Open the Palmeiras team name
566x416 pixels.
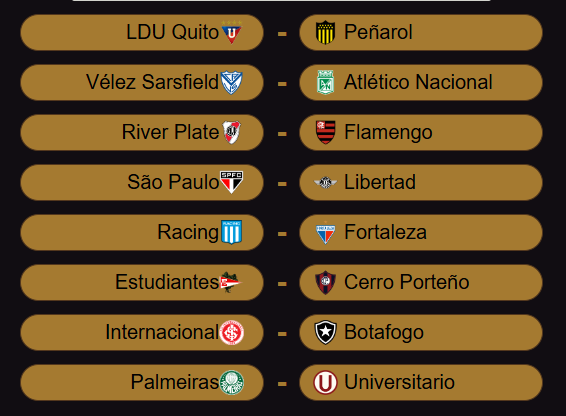[175, 382]
